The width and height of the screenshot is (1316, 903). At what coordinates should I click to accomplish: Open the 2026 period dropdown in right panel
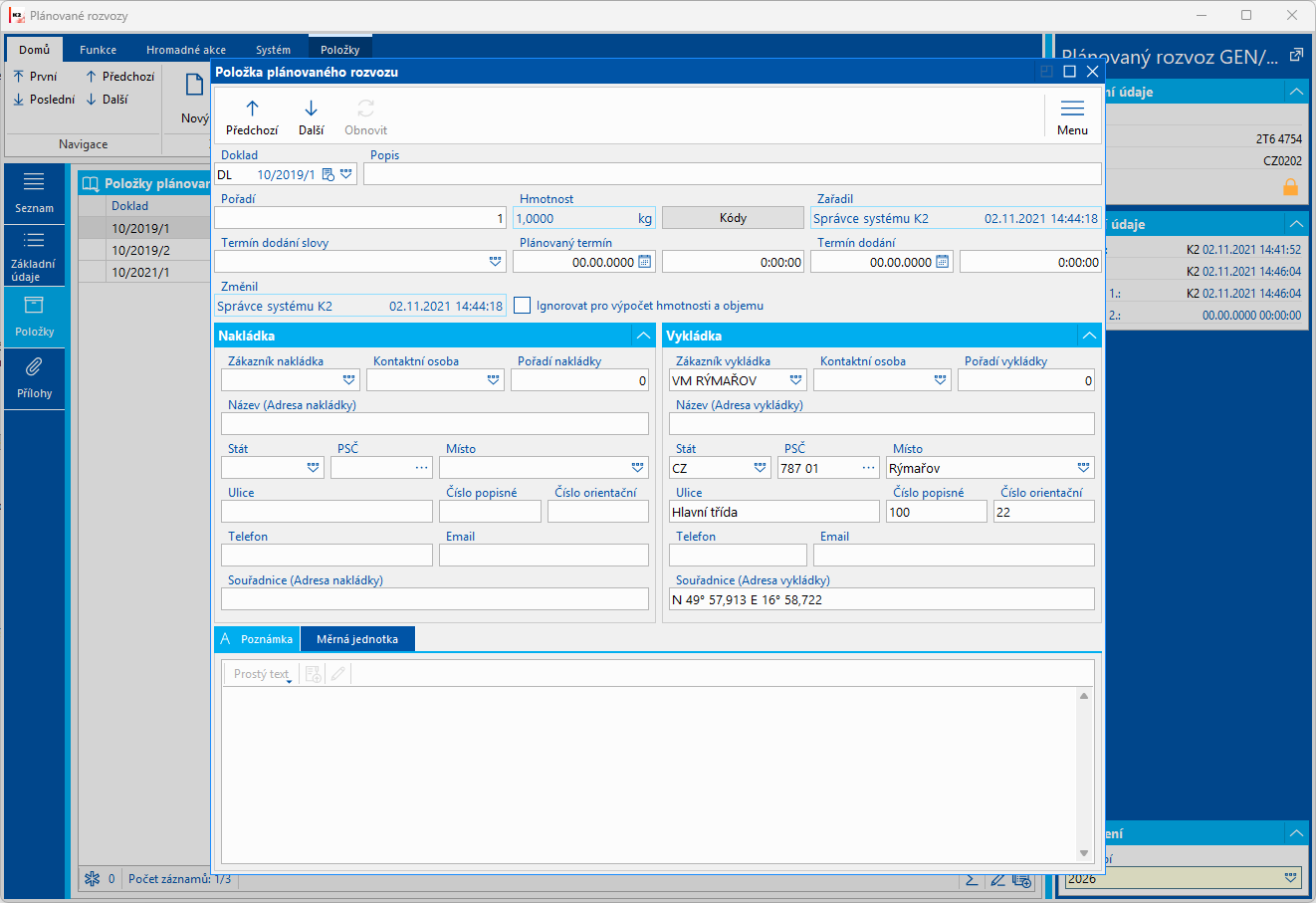pyautogui.click(x=1290, y=878)
